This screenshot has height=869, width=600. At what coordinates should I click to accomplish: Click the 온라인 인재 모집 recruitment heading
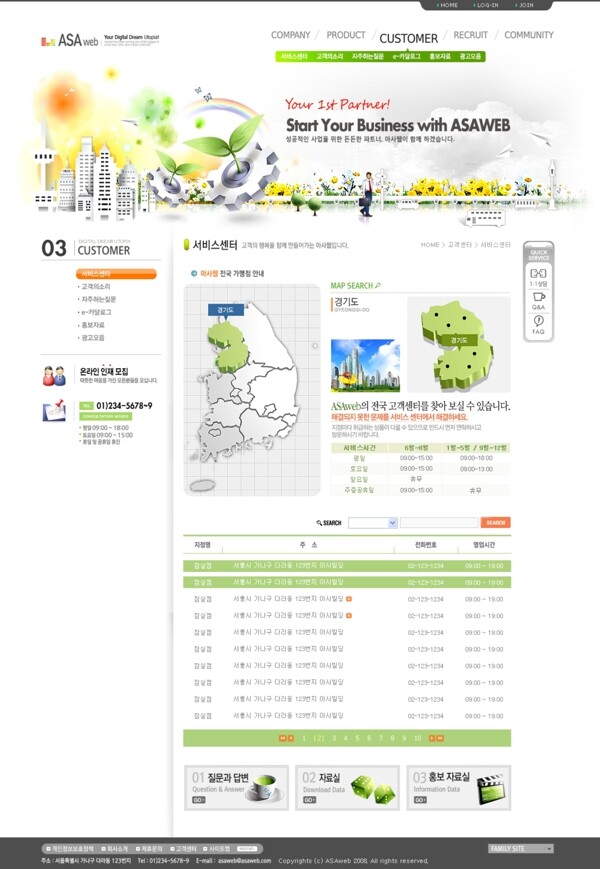click(x=104, y=371)
